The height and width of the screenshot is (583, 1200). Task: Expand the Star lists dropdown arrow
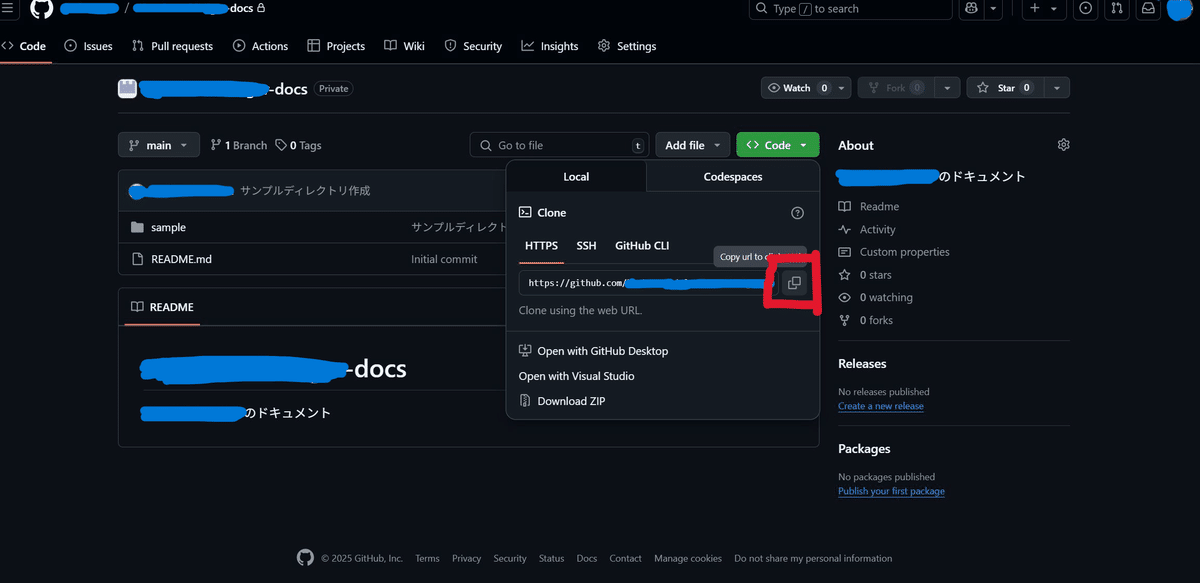pyautogui.click(x=1057, y=88)
